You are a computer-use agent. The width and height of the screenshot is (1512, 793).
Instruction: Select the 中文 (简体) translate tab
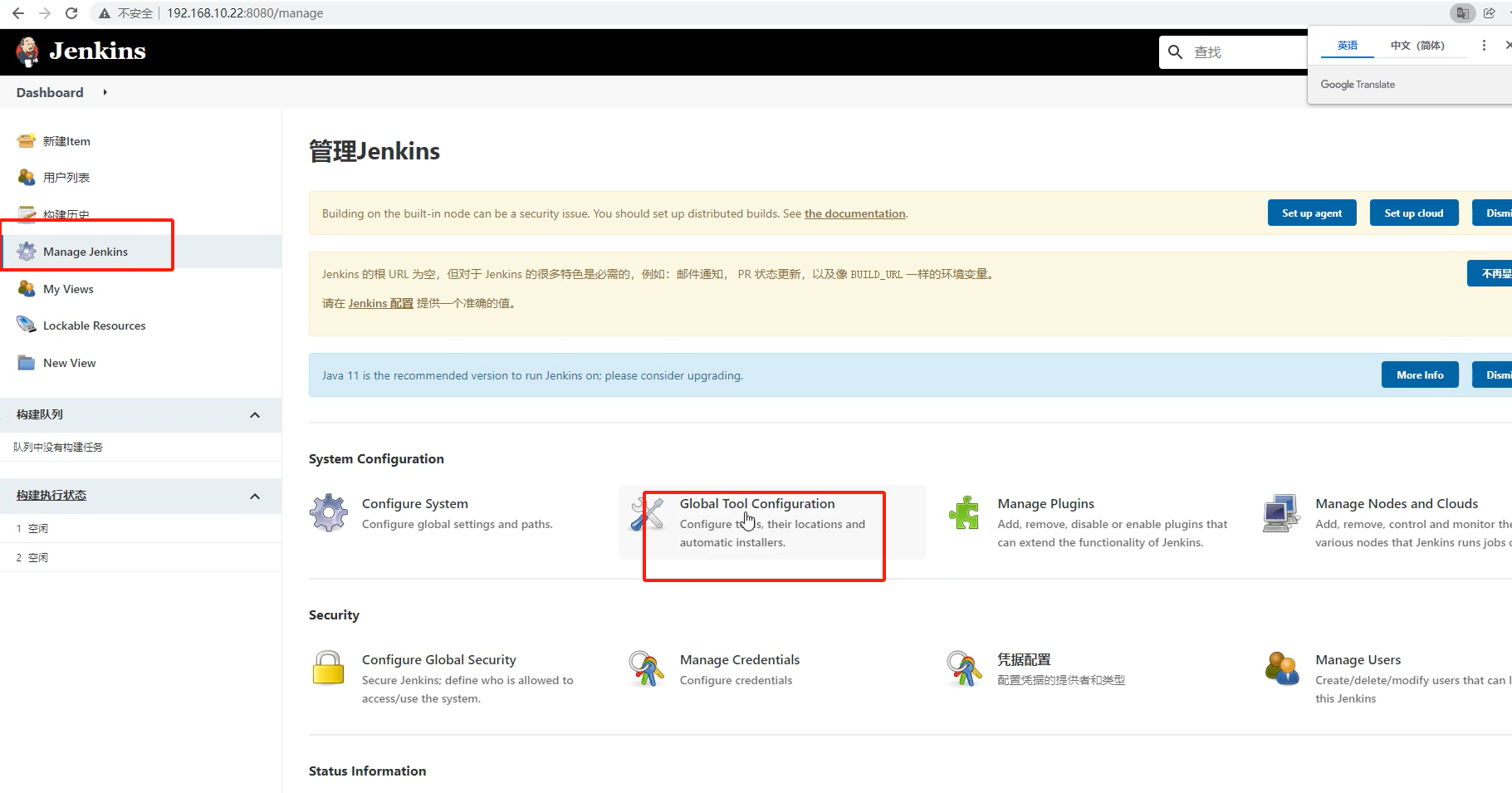pos(1417,46)
